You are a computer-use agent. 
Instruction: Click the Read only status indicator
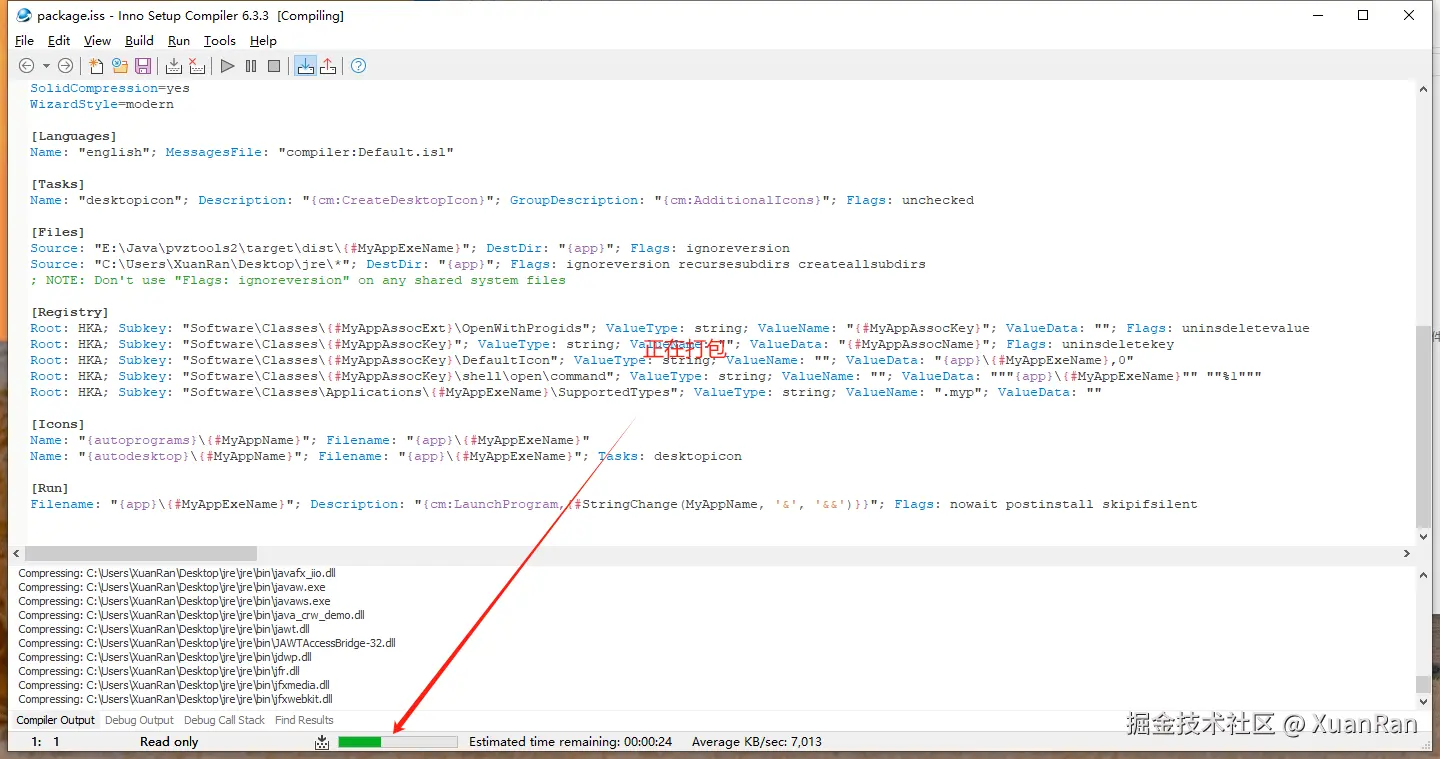tap(169, 742)
